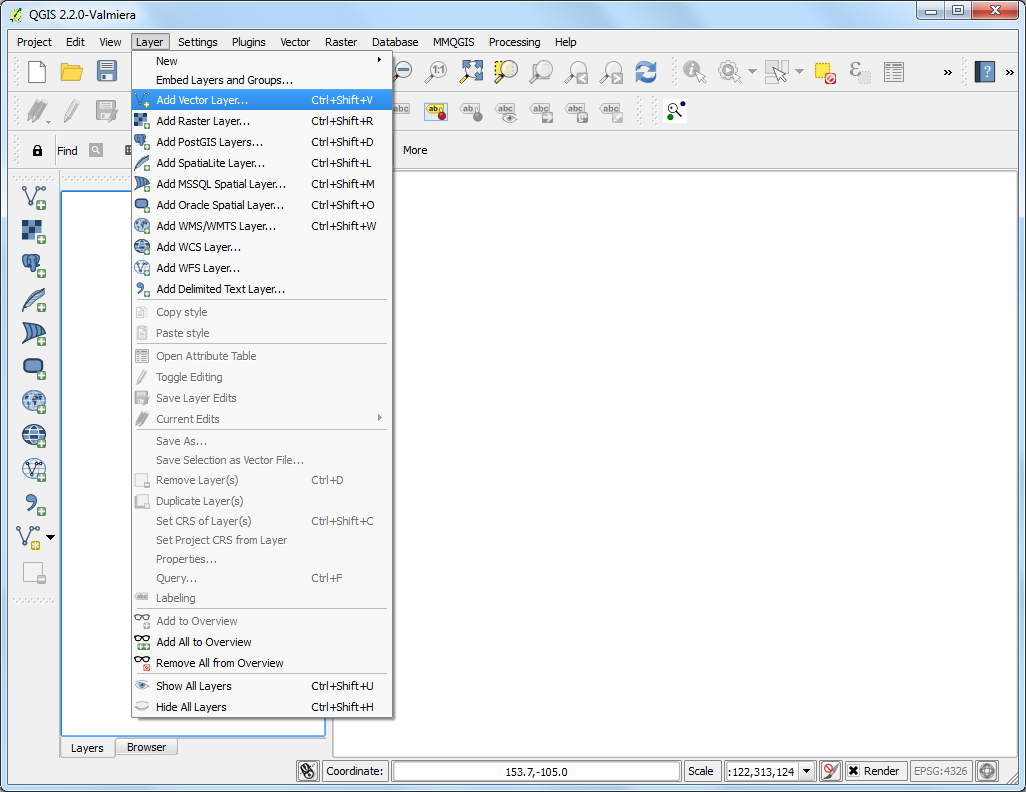Click the Add SpatiaLite Layer sidebar feather icon
This screenshot has width=1026, height=792.
tap(33, 299)
